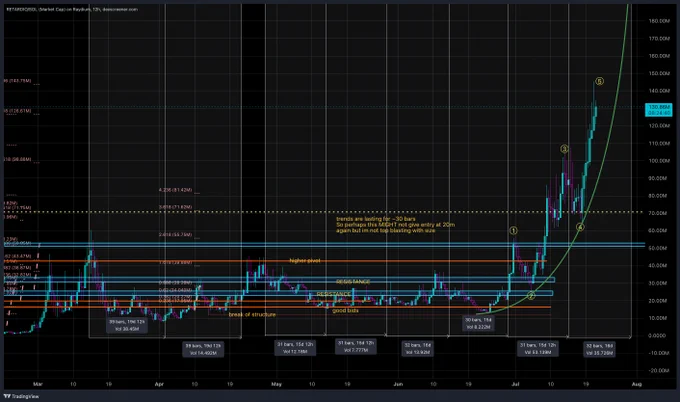Click the Fib level label 3.618 (71.62M)
680x402 pixels.
[176, 207]
